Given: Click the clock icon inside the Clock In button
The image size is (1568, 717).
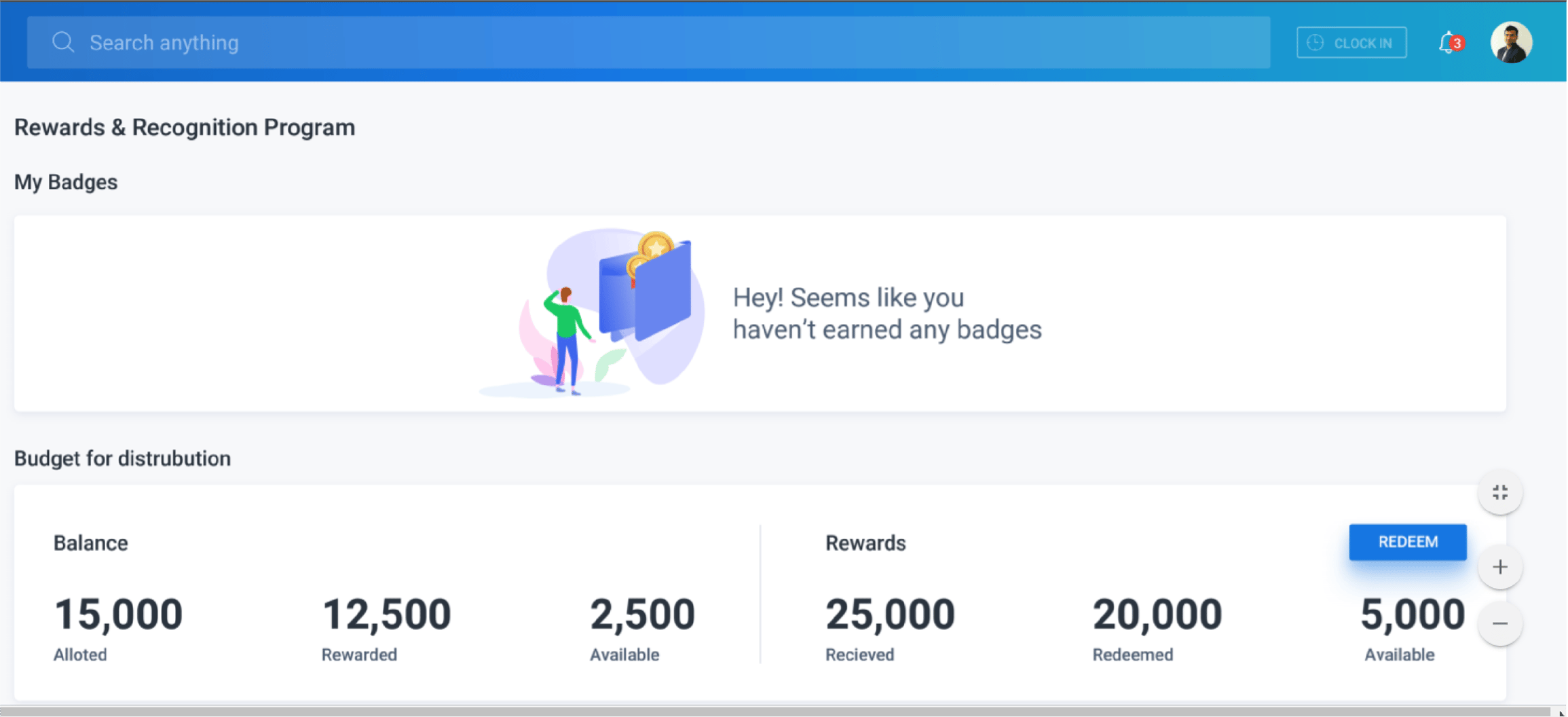Looking at the screenshot, I should 1315,42.
